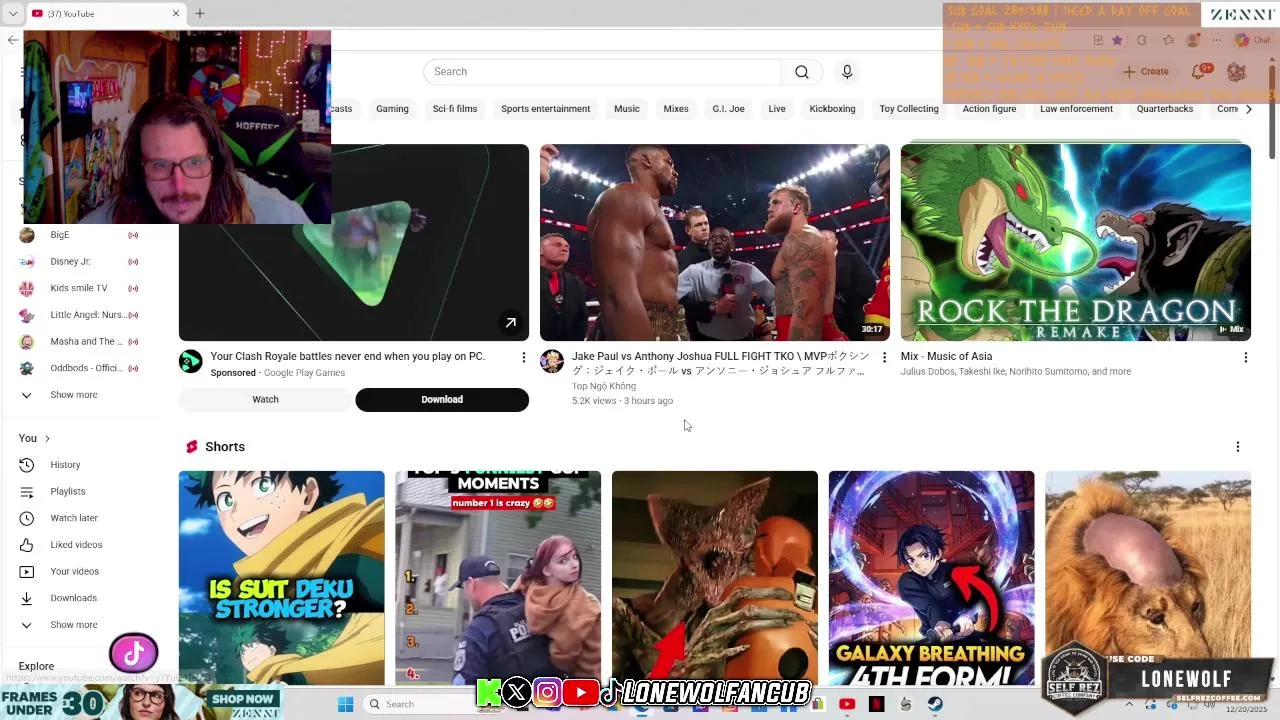Show more category chips with right arrow
Image resolution: width=1280 pixels, height=720 pixels.
click(x=1248, y=109)
